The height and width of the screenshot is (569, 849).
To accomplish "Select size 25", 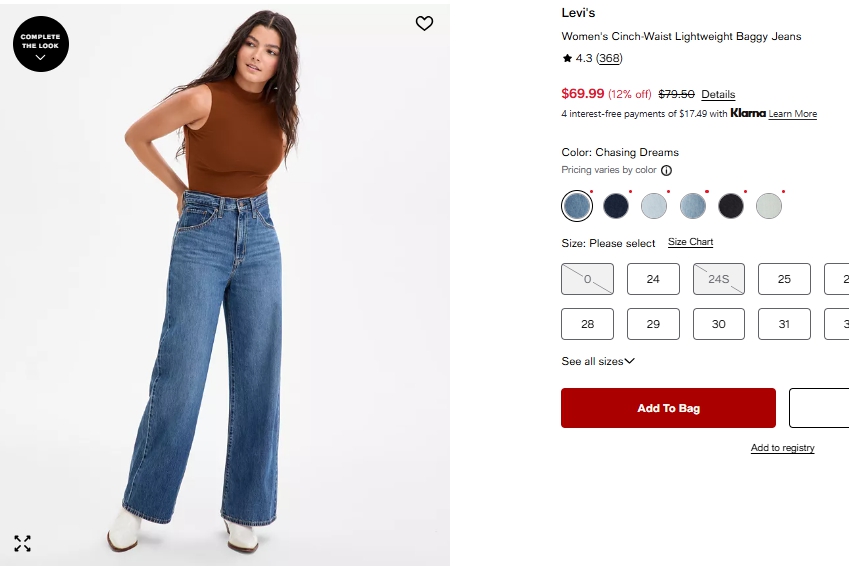I will 784,279.
